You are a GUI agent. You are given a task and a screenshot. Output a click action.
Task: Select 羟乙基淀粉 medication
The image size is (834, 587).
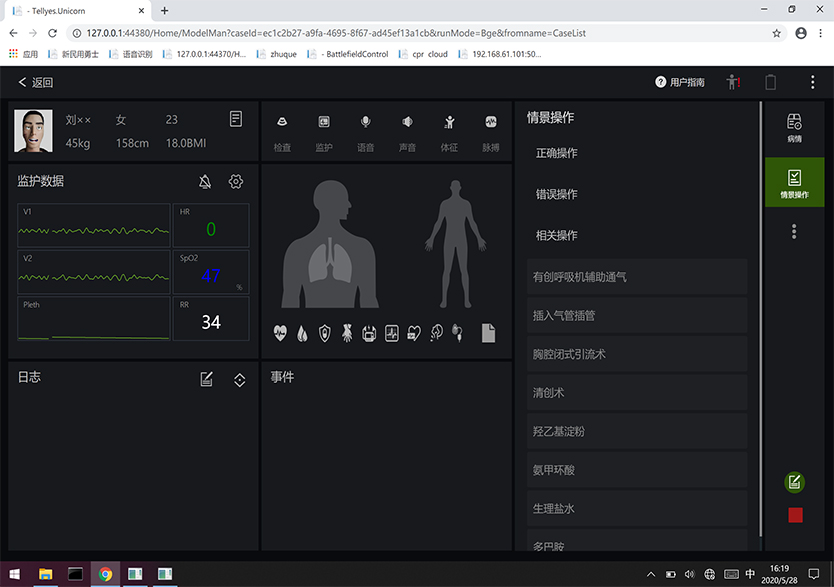(x=637, y=431)
